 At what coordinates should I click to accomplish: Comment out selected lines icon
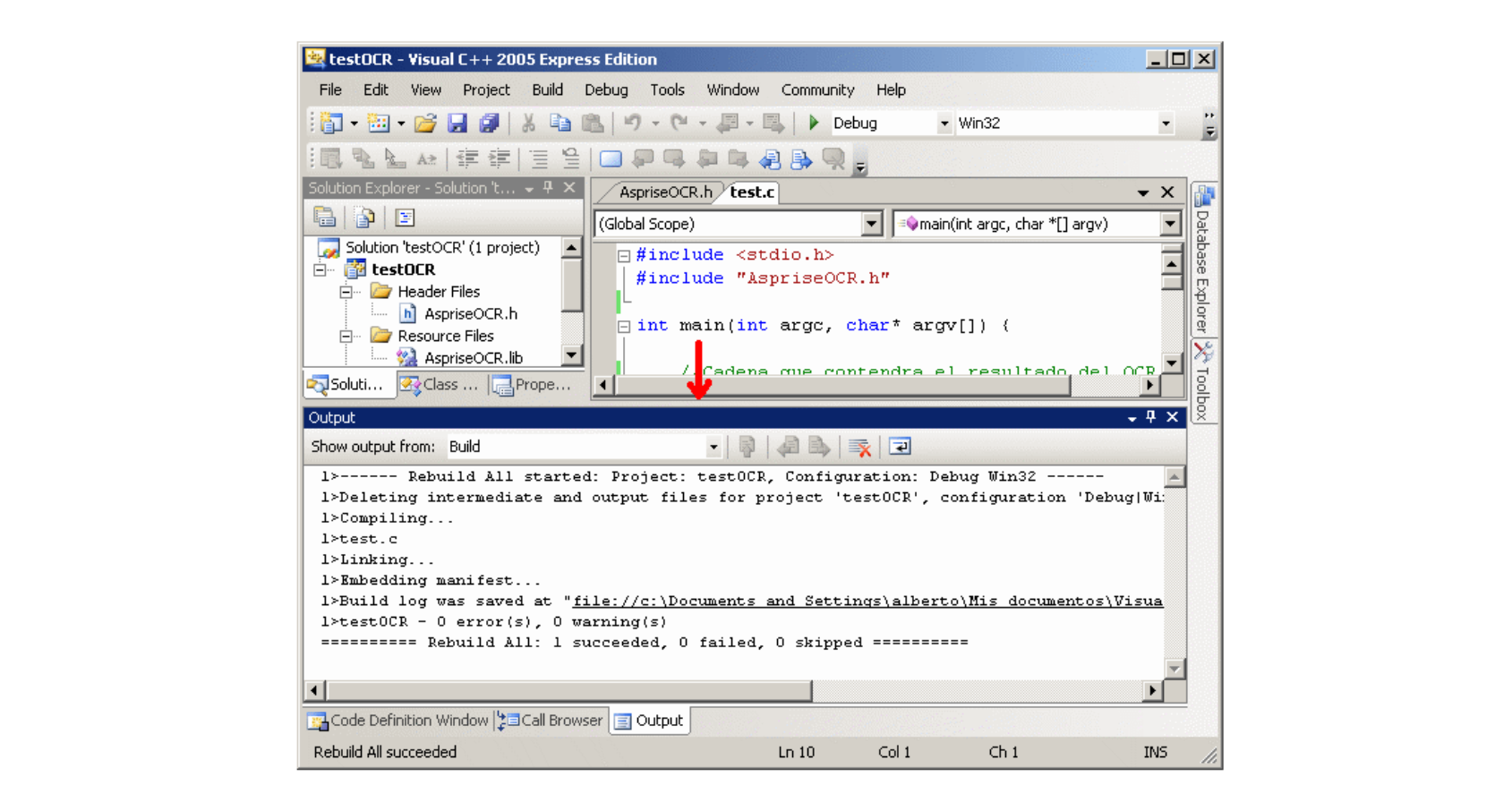(538, 159)
